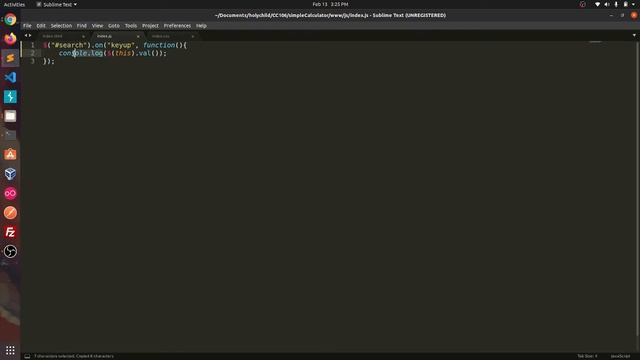Open the clock and calendar in top bar
This screenshot has width=640, height=360.
pos(330,4)
